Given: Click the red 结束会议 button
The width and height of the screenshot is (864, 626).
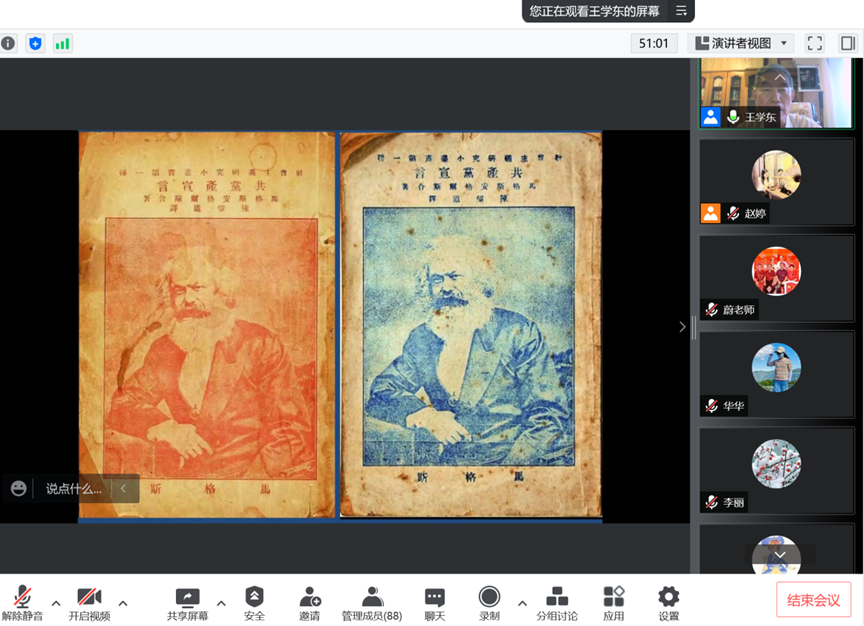Looking at the screenshot, I should [x=813, y=600].
